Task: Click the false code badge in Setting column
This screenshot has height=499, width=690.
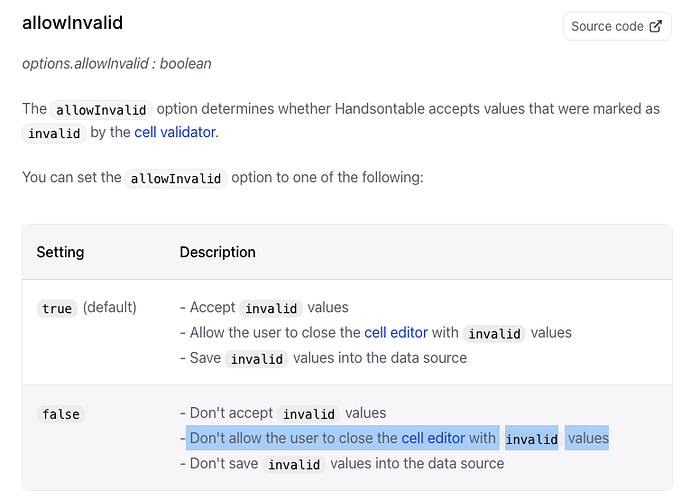Action: click(x=61, y=414)
